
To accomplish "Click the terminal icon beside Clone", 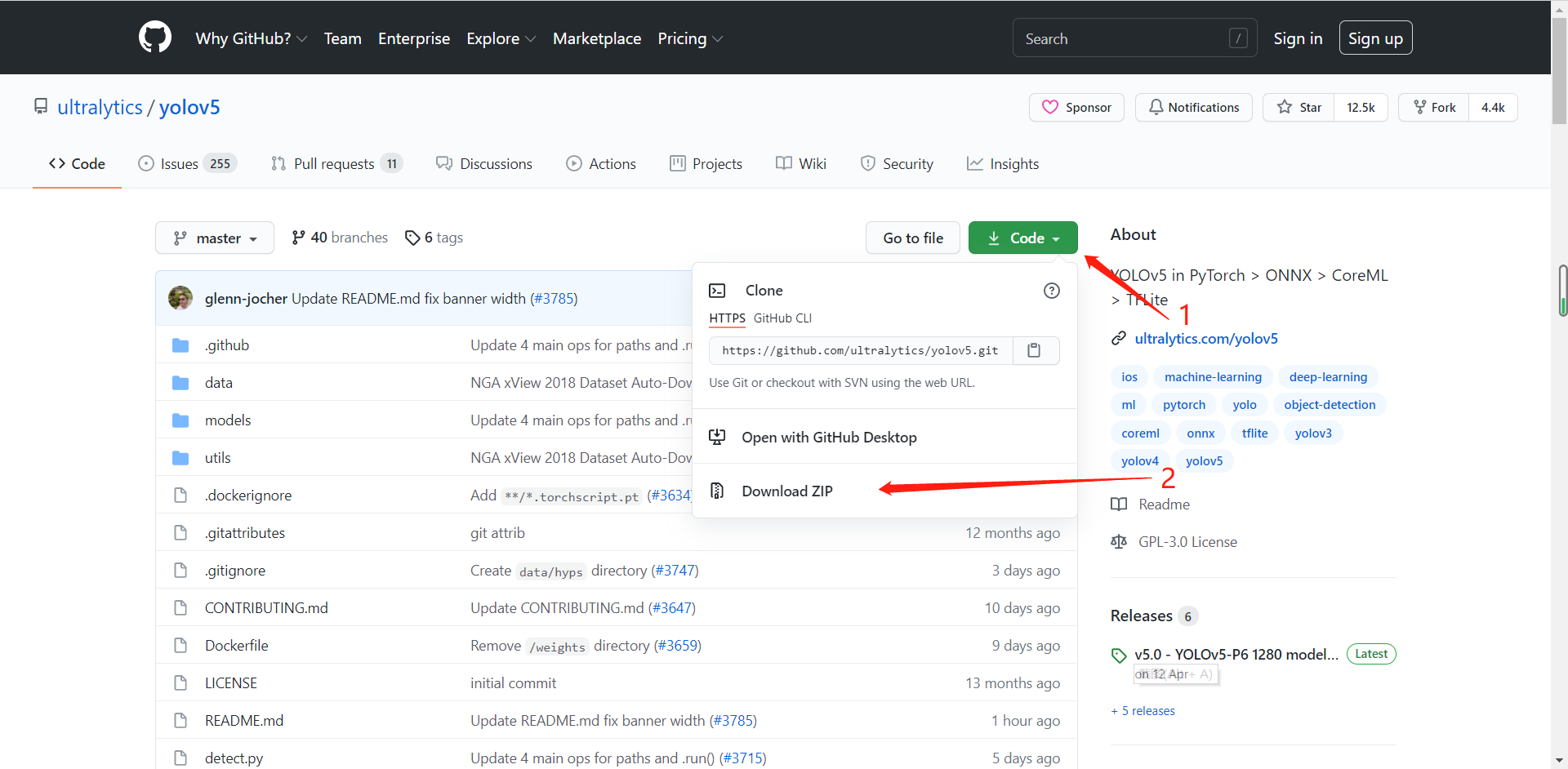I will click(717, 291).
